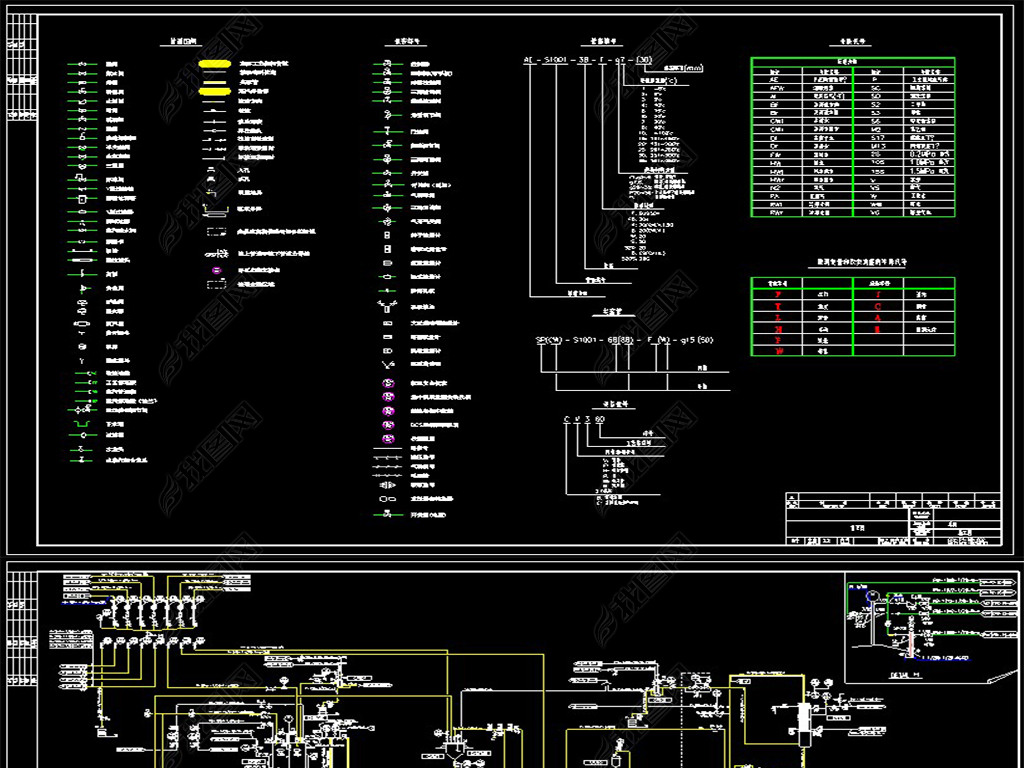This screenshot has height=768, width=1024.
Task: Click the red "A" letter in lower table
Action: point(878,318)
